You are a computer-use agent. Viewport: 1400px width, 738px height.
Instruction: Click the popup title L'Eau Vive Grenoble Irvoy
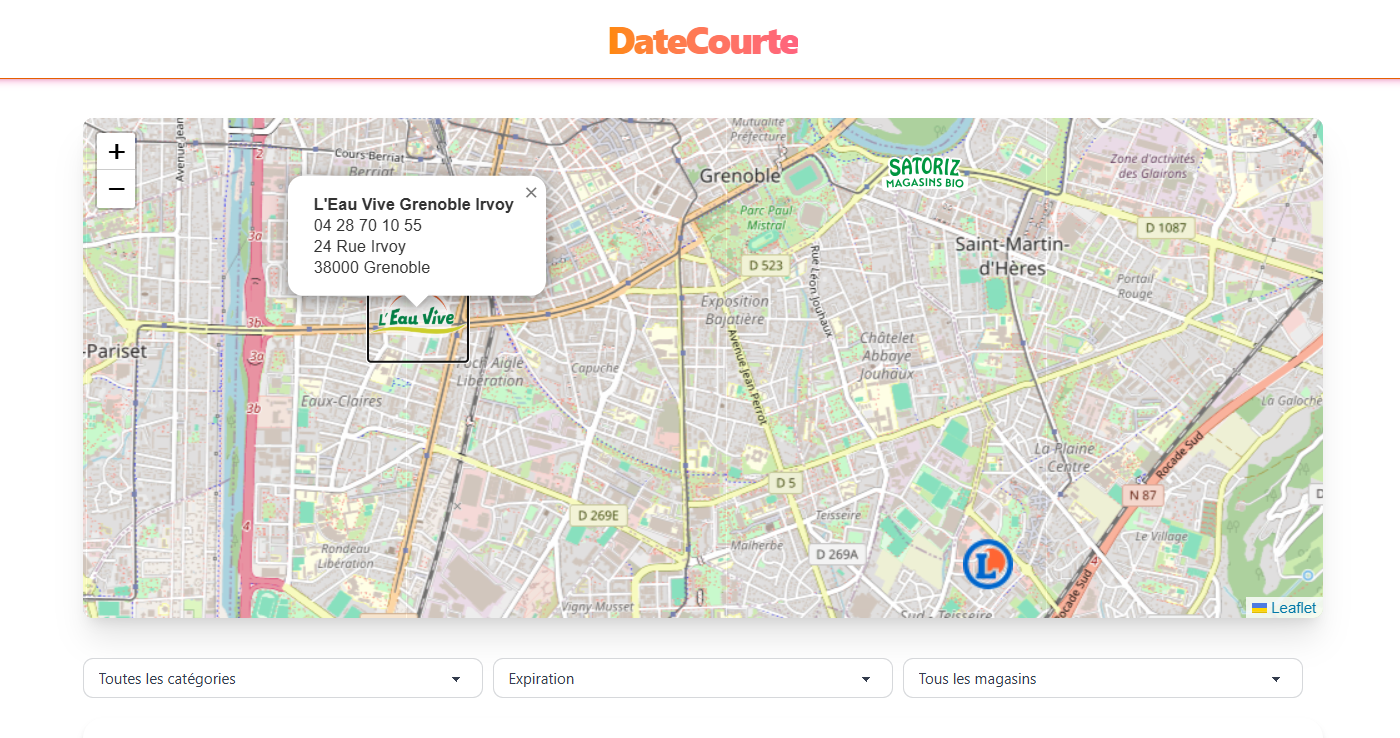pyautogui.click(x=413, y=204)
